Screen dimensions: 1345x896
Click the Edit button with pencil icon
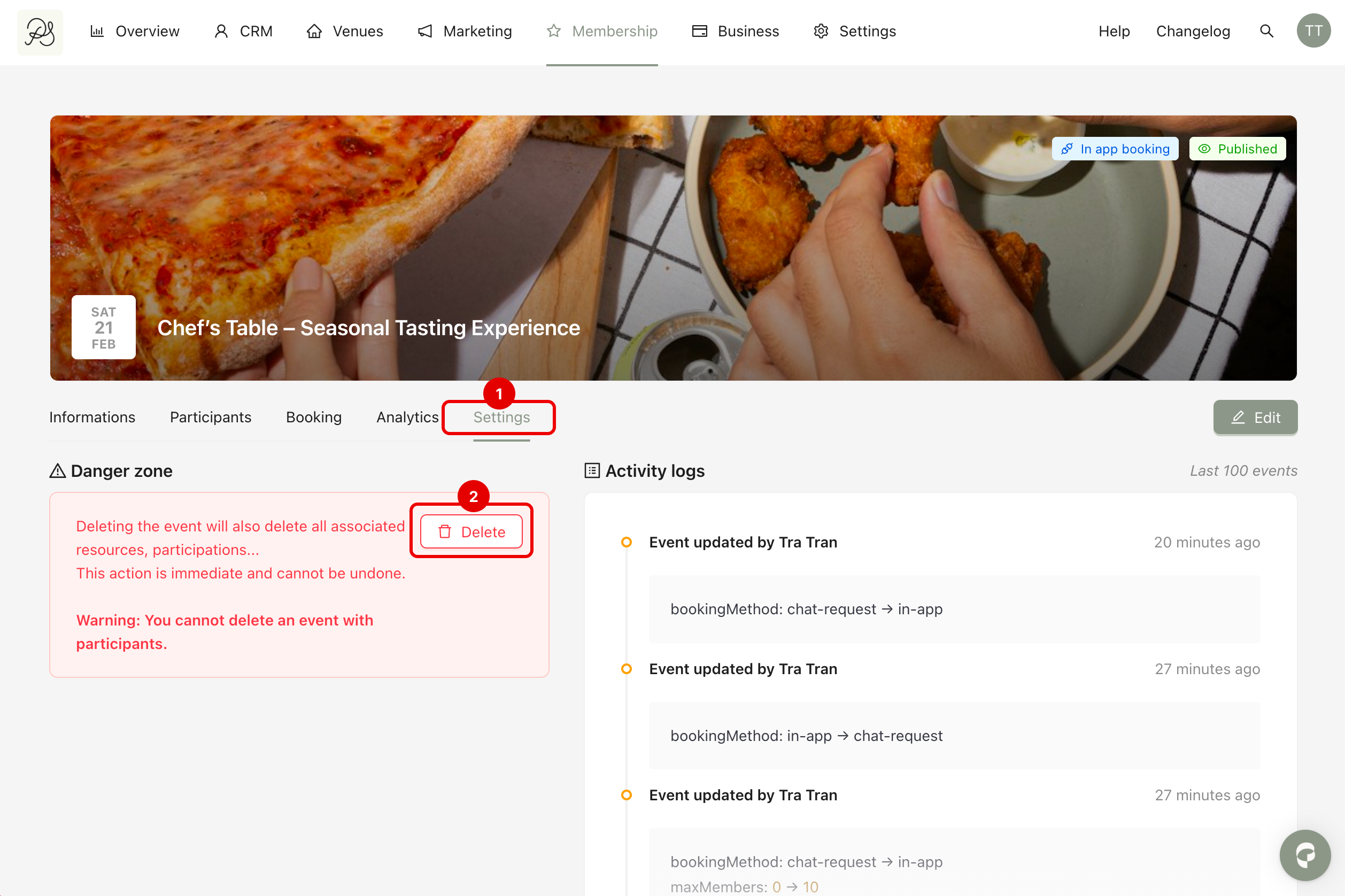point(1255,417)
